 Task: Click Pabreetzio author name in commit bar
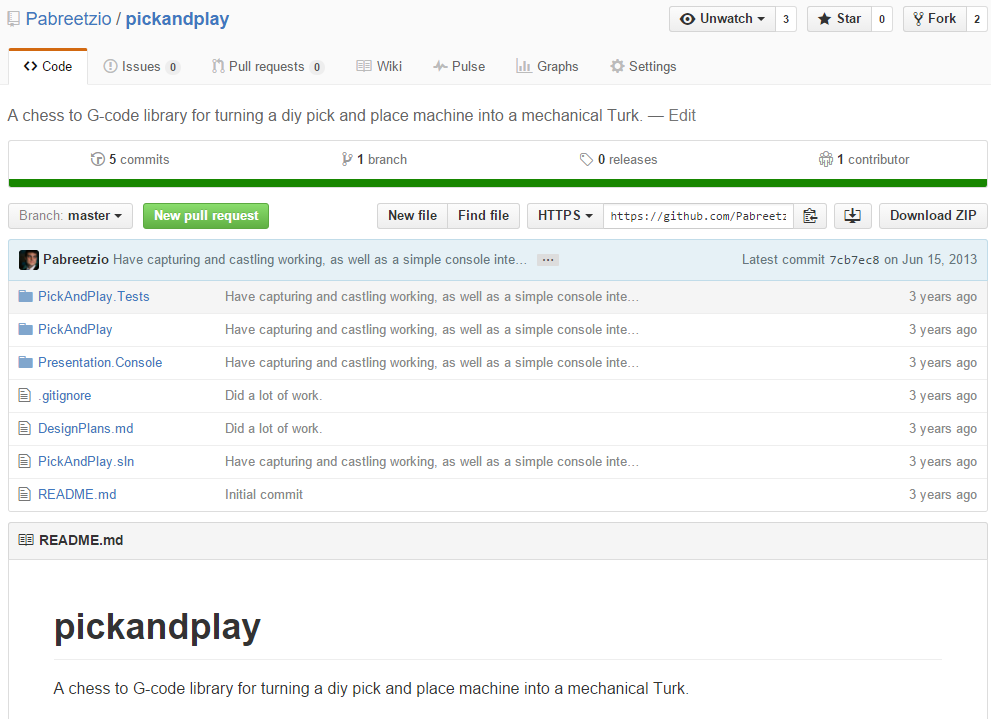(x=76, y=260)
